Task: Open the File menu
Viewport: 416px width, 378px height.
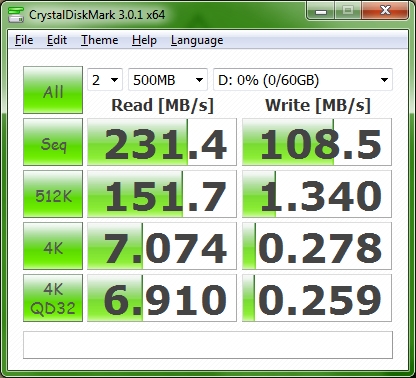Action: tap(24, 40)
